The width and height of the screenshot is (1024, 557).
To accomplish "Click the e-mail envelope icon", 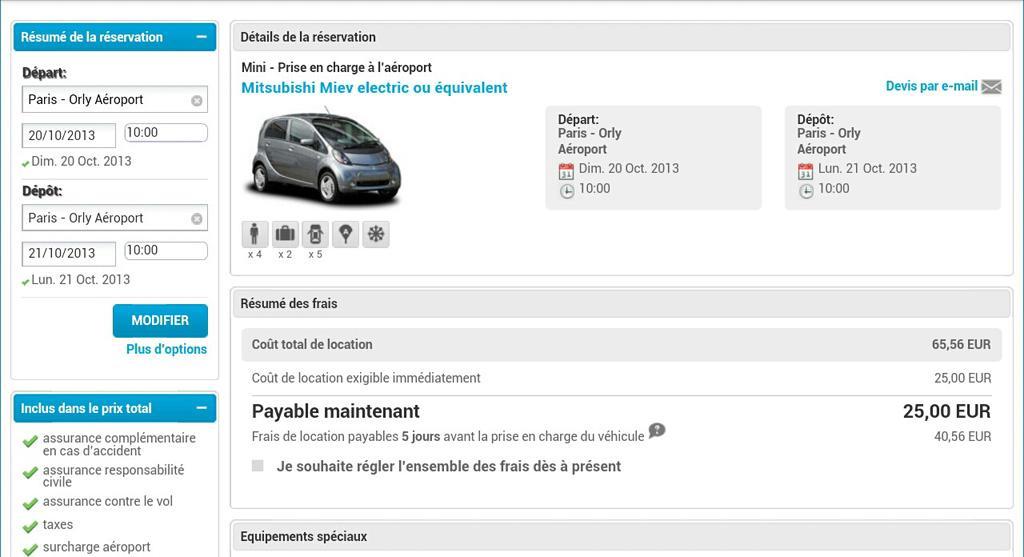I will pyautogui.click(x=991, y=86).
